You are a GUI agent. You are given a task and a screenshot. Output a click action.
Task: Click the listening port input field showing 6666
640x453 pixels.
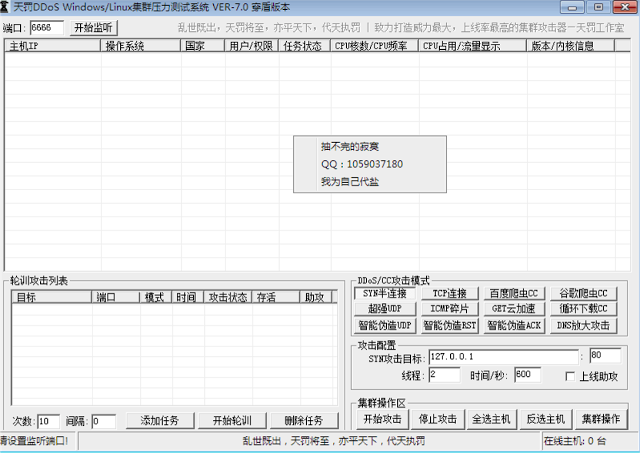coord(47,28)
